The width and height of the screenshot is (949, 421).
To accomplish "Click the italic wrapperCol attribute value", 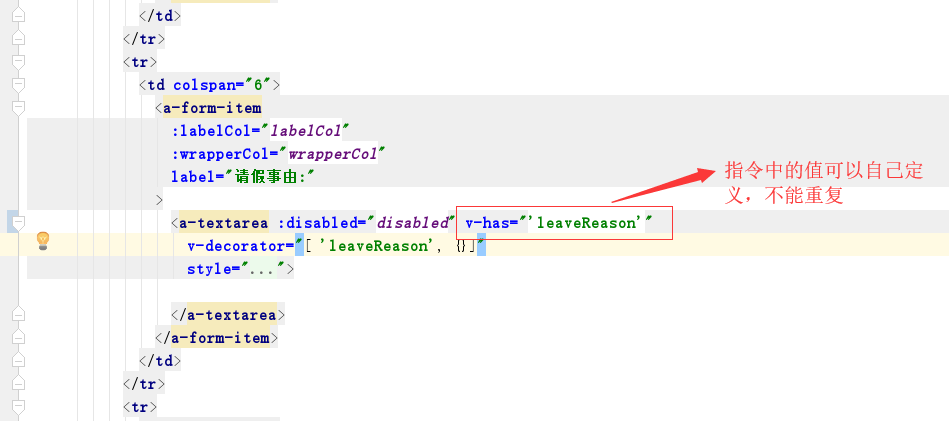I will (333, 154).
